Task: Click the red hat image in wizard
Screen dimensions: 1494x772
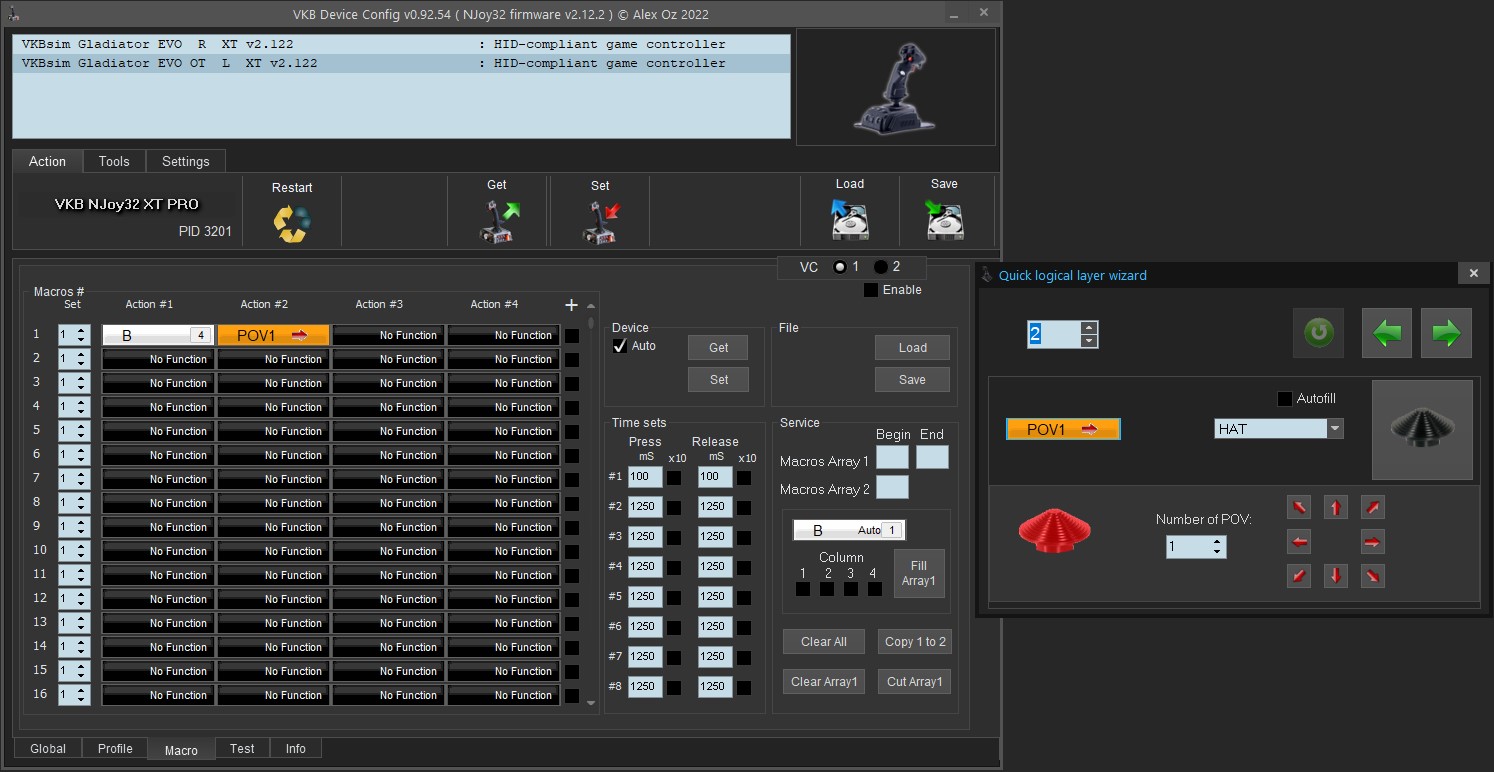Action: tap(1054, 529)
